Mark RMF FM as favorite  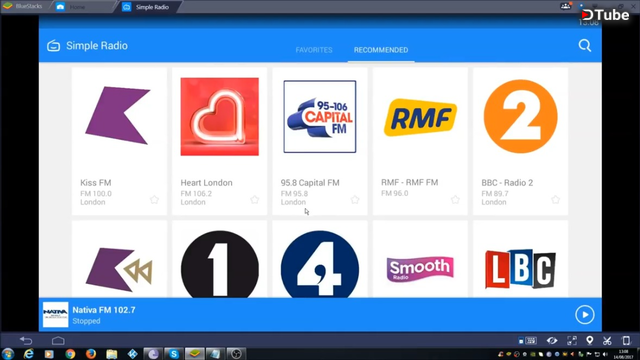(x=455, y=200)
